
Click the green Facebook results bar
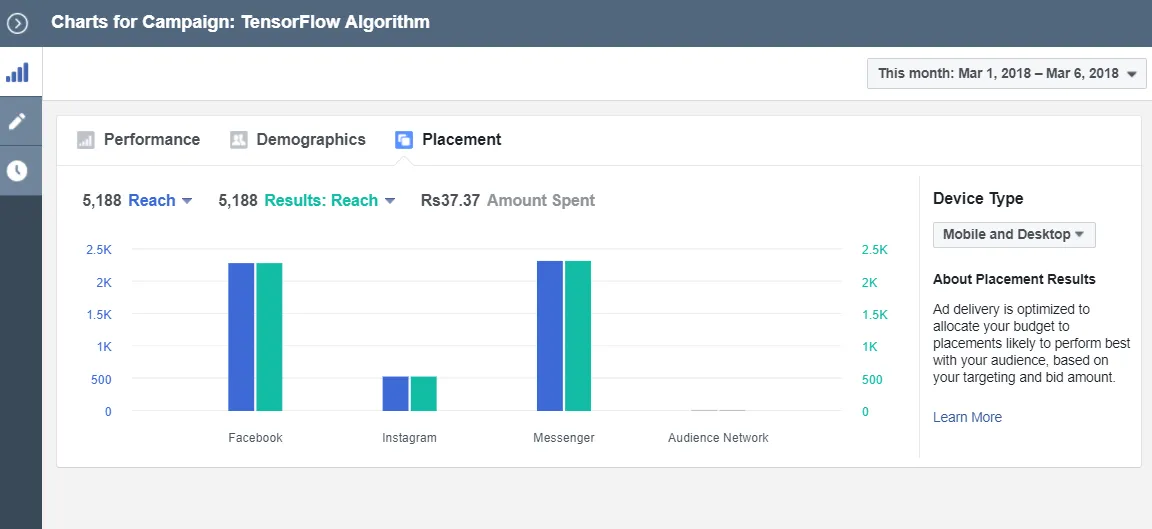click(x=269, y=337)
